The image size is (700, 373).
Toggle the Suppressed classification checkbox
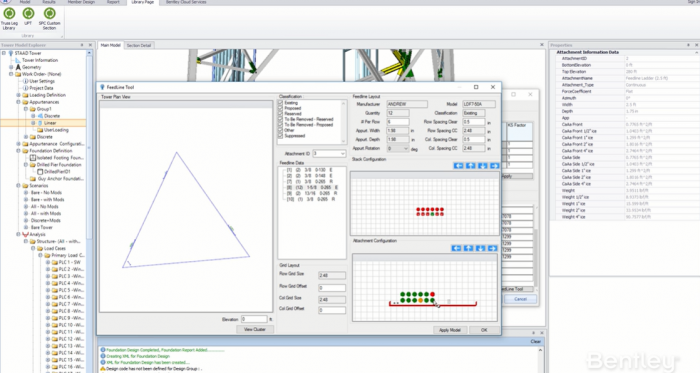(281, 136)
